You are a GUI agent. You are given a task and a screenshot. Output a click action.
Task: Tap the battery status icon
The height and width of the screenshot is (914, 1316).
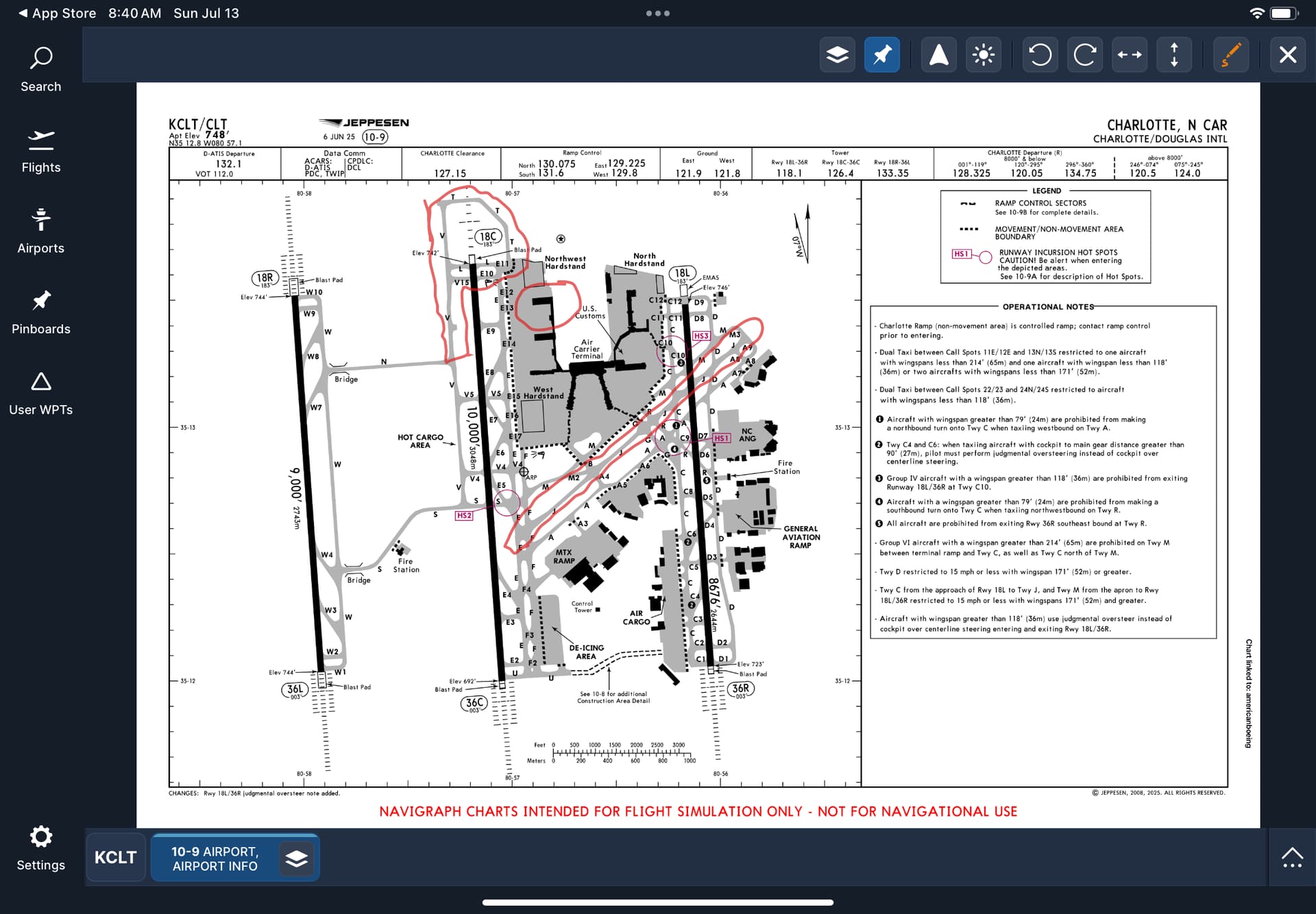pyautogui.click(x=1284, y=13)
